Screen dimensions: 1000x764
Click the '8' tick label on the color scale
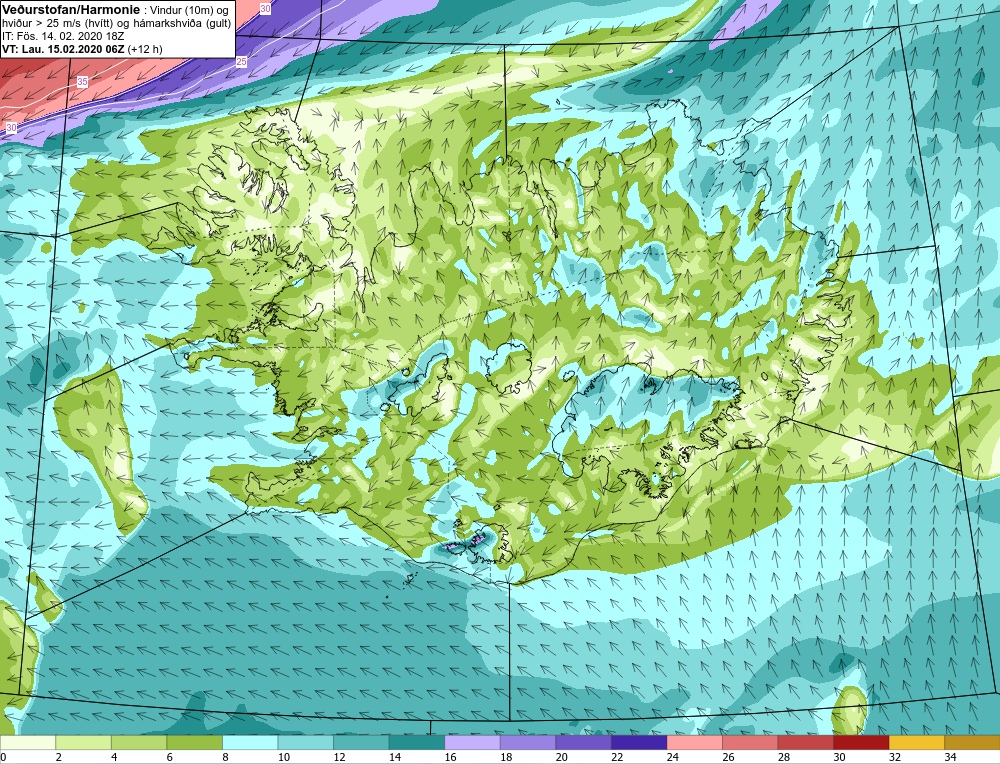[x=226, y=757]
